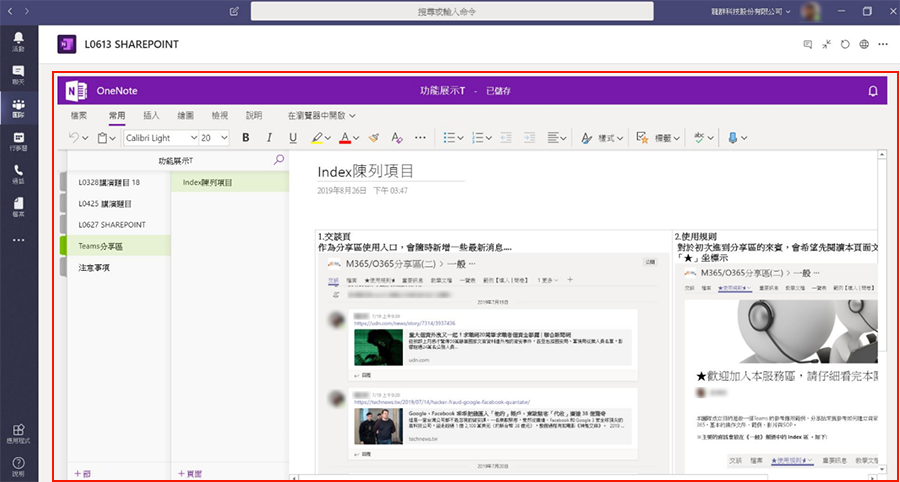The height and width of the screenshot is (482, 900).
Task: Toggle Italic formatting
Action: pos(269,138)
